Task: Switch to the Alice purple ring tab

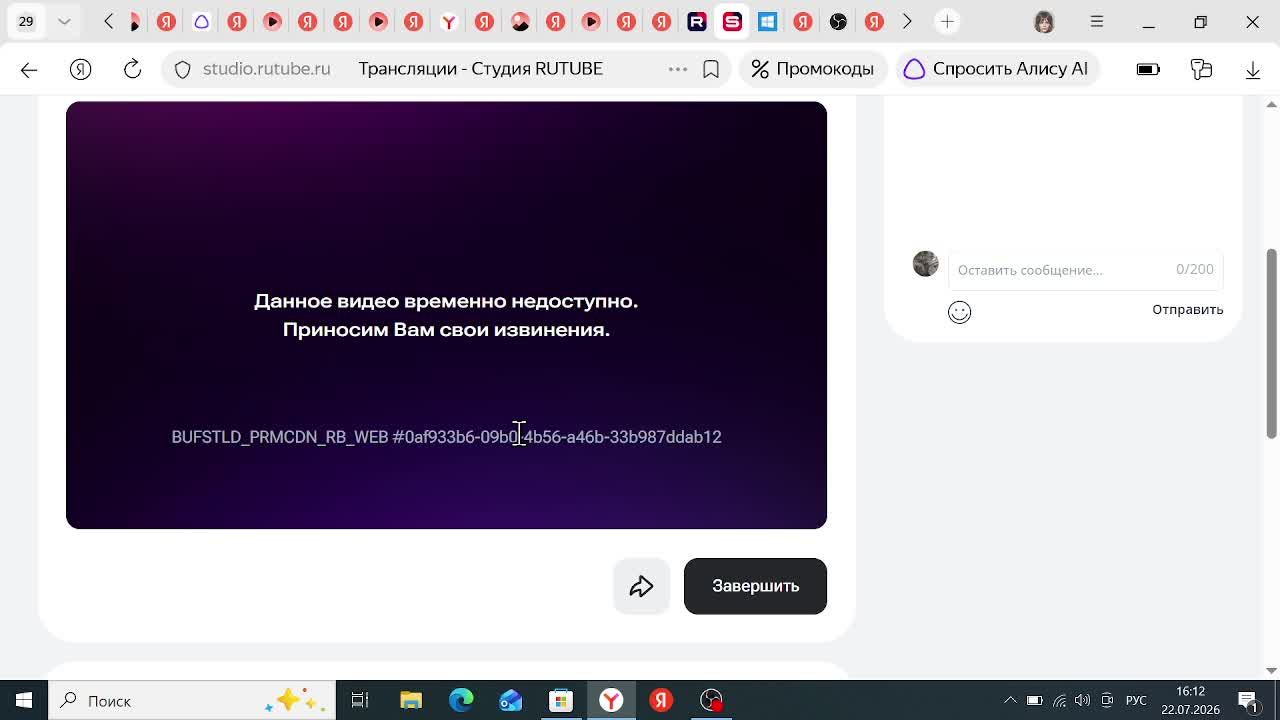Action: click(x=201, y=21)
